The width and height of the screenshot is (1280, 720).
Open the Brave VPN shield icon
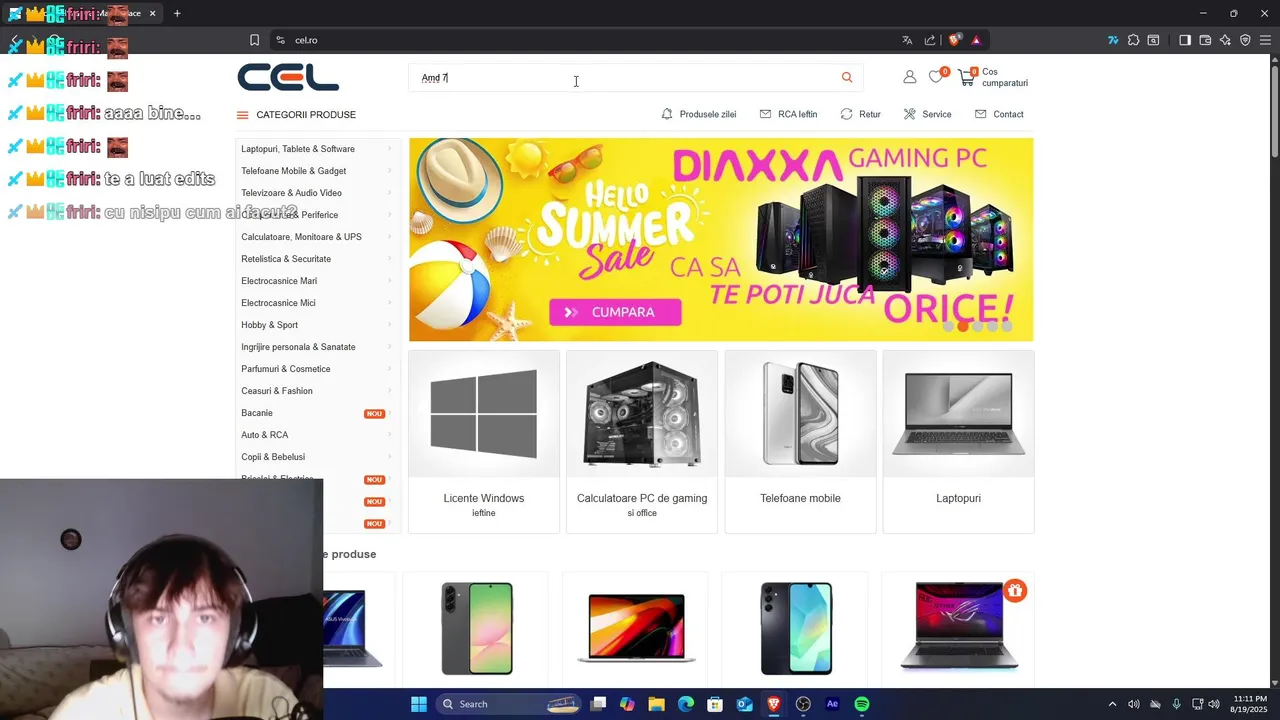(x=1245, y=40)
